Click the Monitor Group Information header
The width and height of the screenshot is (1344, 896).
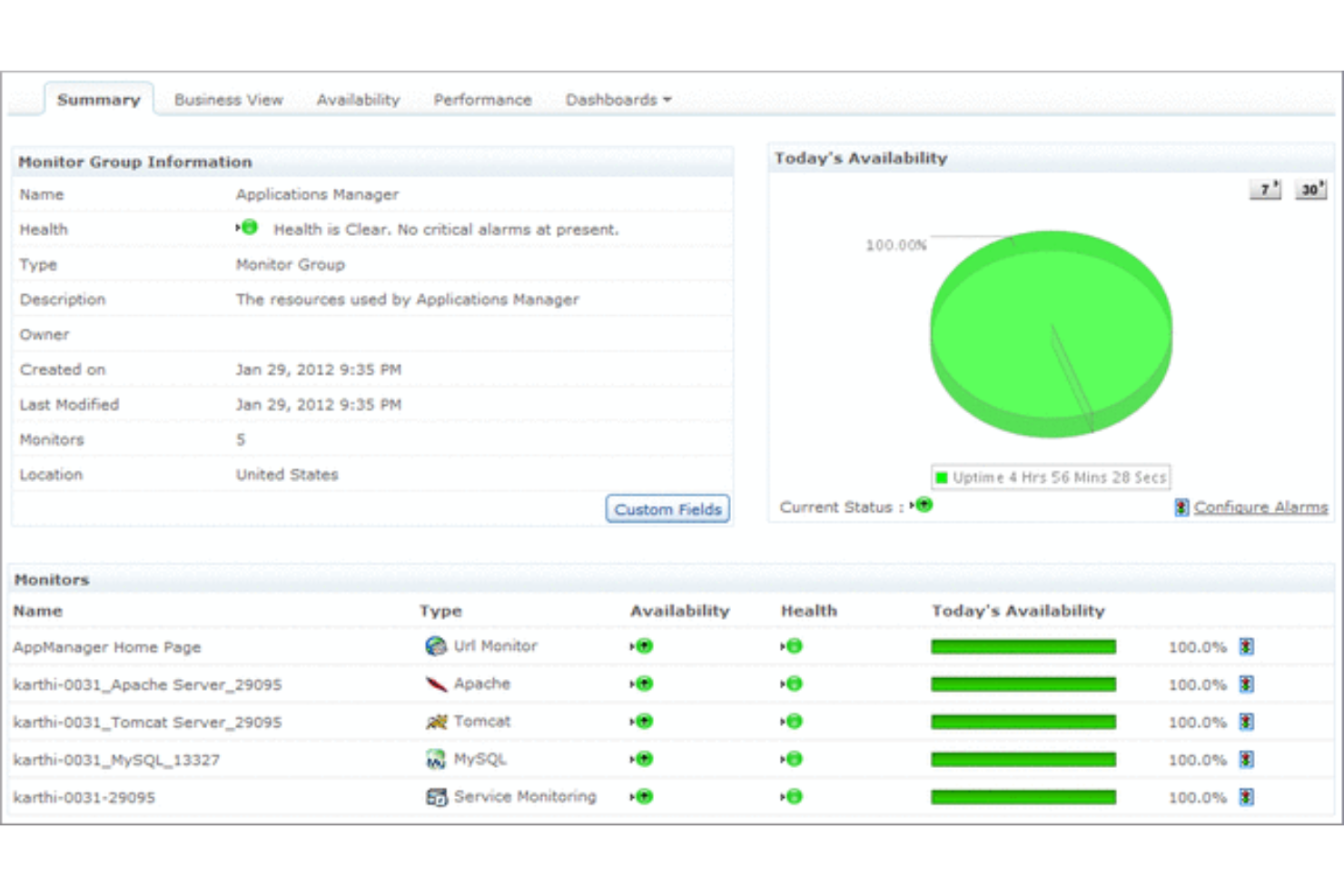tap(135, 162)
